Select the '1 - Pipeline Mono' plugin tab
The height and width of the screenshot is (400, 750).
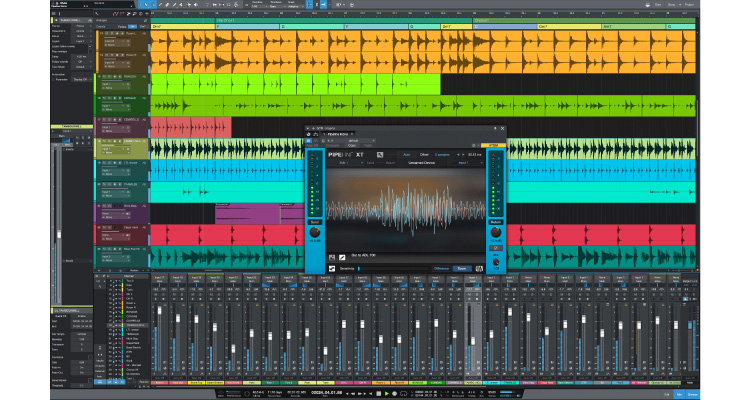(x=337, y=134)
